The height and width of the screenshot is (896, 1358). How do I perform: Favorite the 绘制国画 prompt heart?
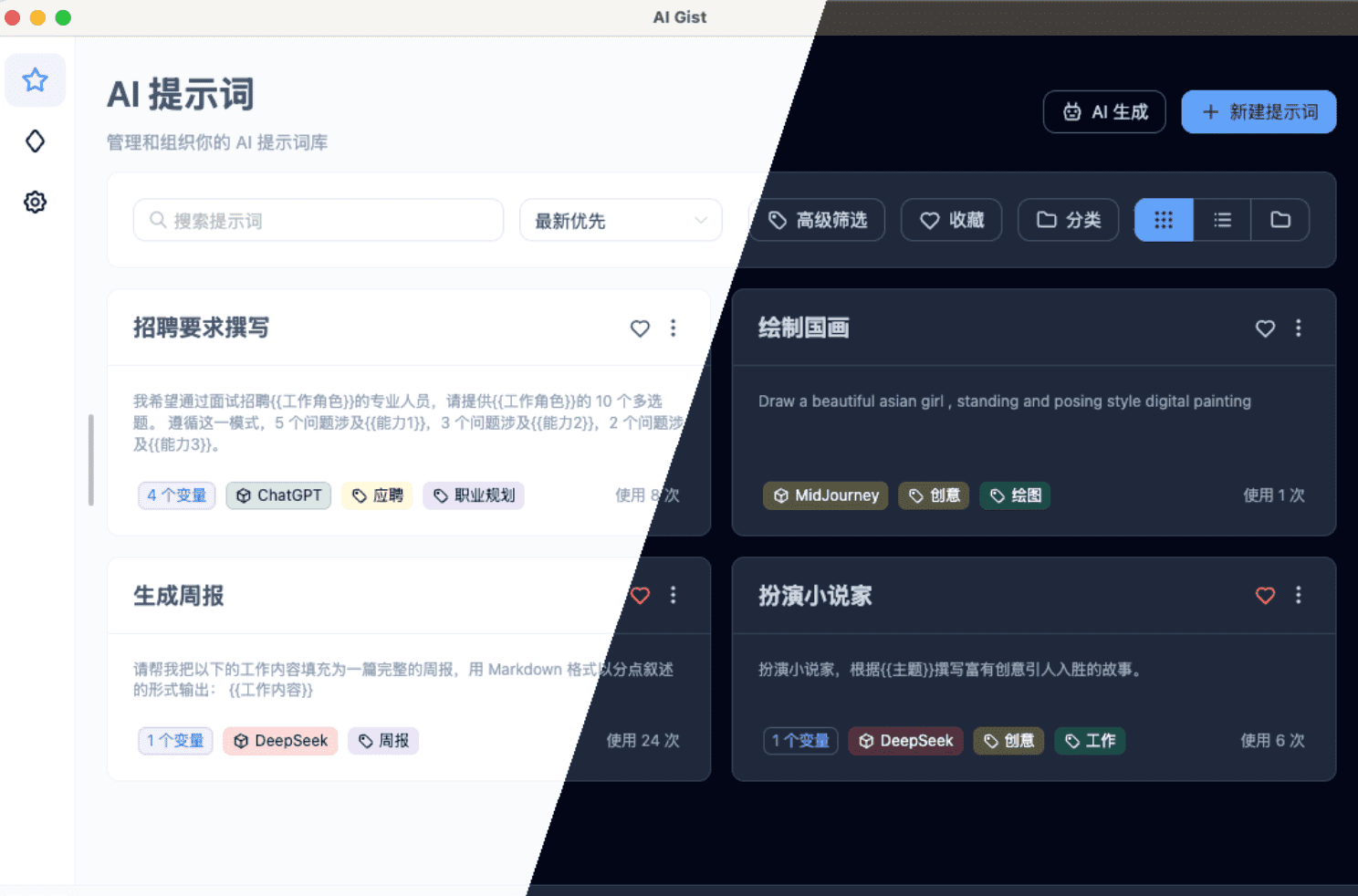tap(1265, 328)
